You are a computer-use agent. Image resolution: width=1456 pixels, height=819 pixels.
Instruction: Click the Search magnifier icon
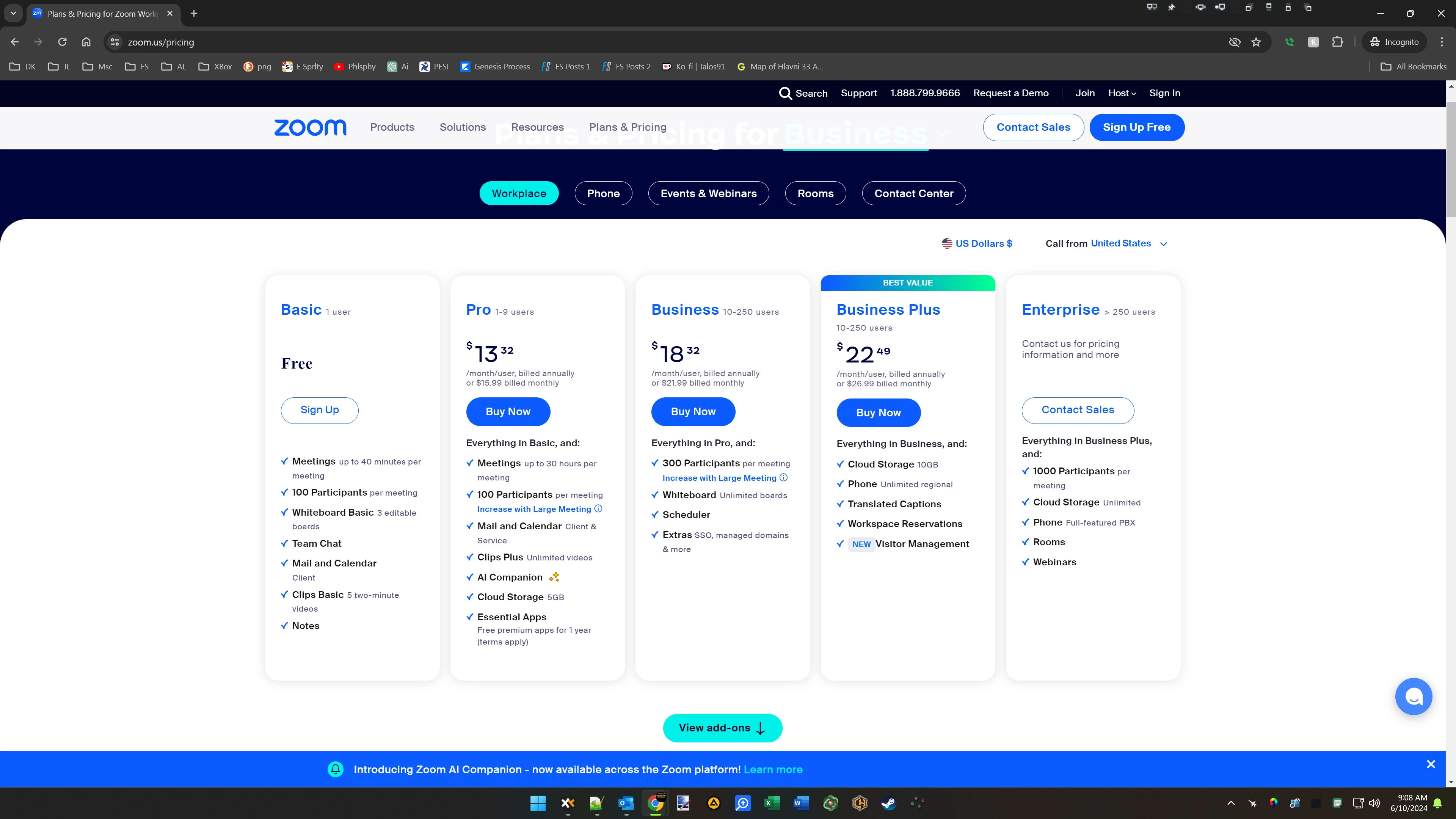coord(785,93)
